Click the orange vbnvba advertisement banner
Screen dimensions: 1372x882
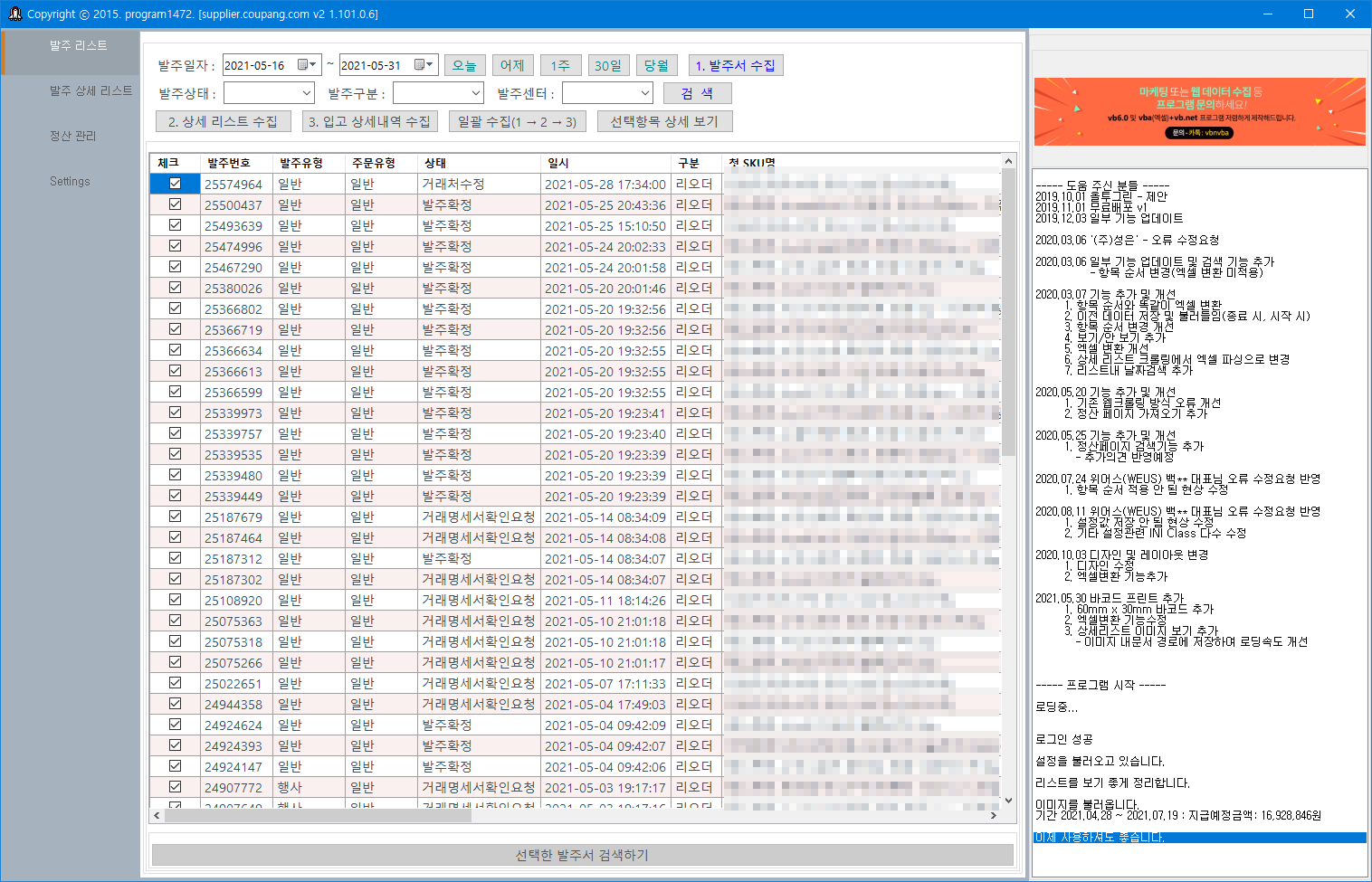[1199, 111]
